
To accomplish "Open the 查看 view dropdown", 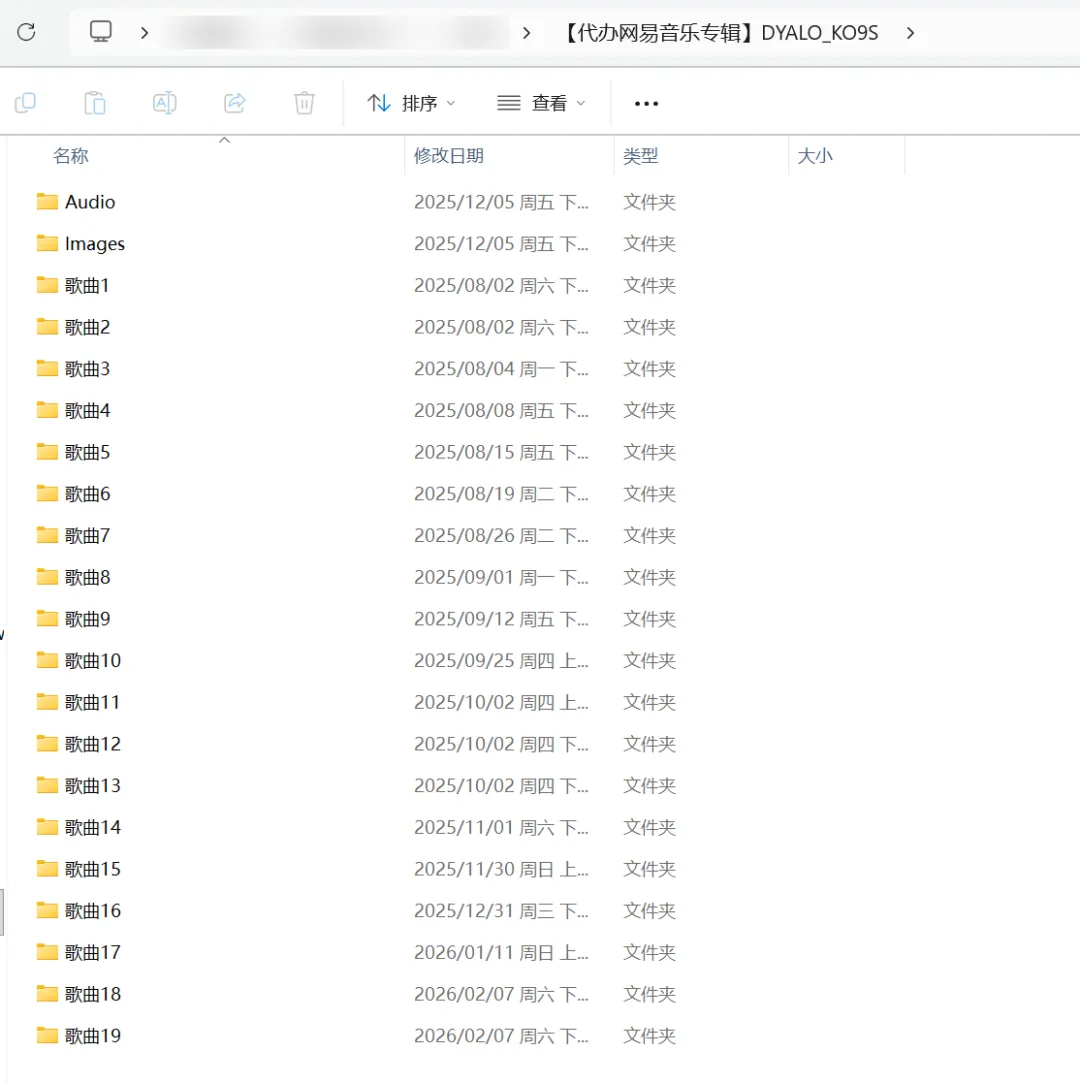I will click(541, 103).
